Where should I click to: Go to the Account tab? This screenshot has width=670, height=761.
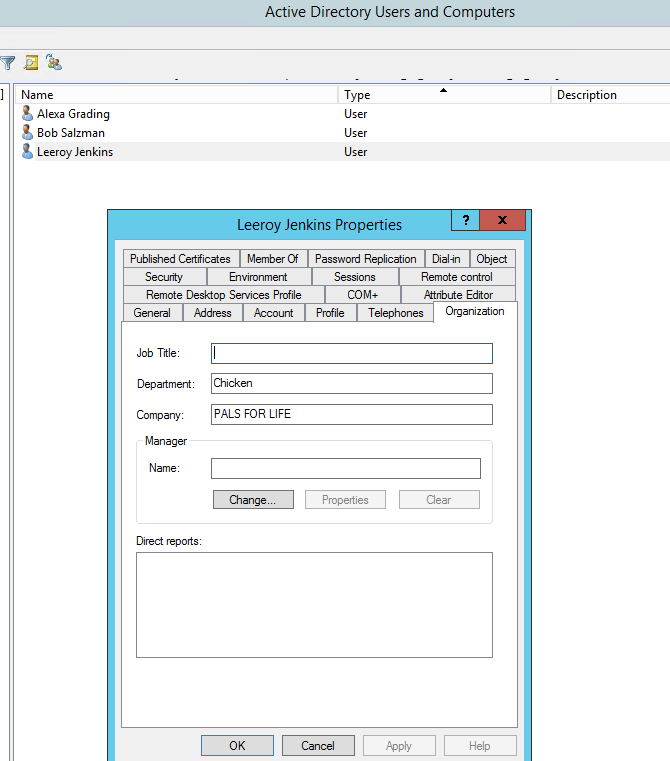pyautogui.click(x=273, y=313)
